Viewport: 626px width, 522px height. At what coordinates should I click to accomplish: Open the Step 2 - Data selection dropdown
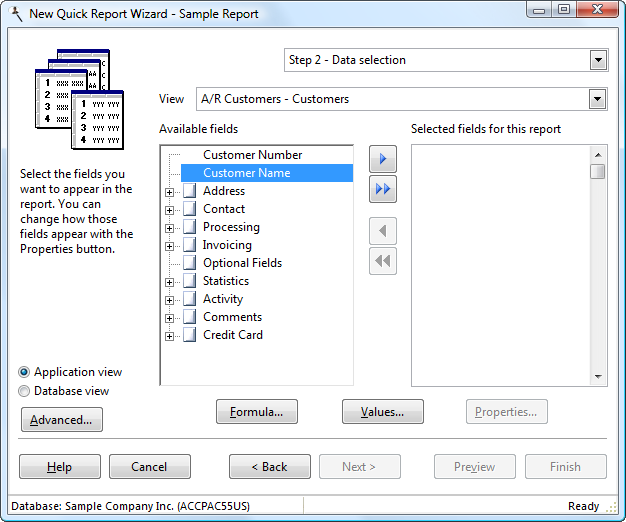click(598, 60)
